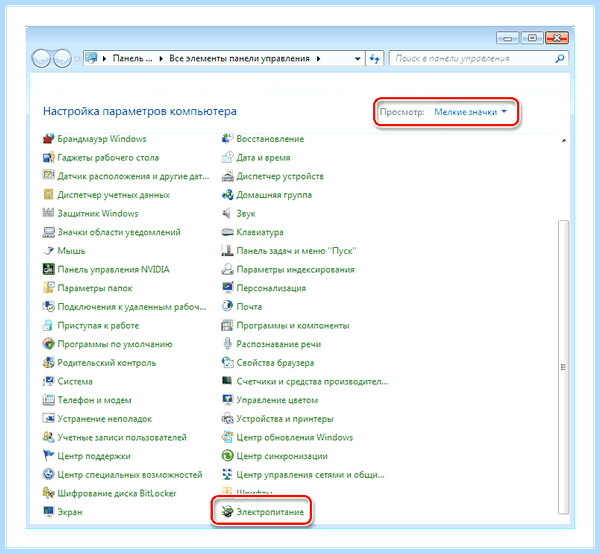This screenshot has width=600, height=554.
Task: Open Центр специальных возможностей link
Action: point(130,474)
